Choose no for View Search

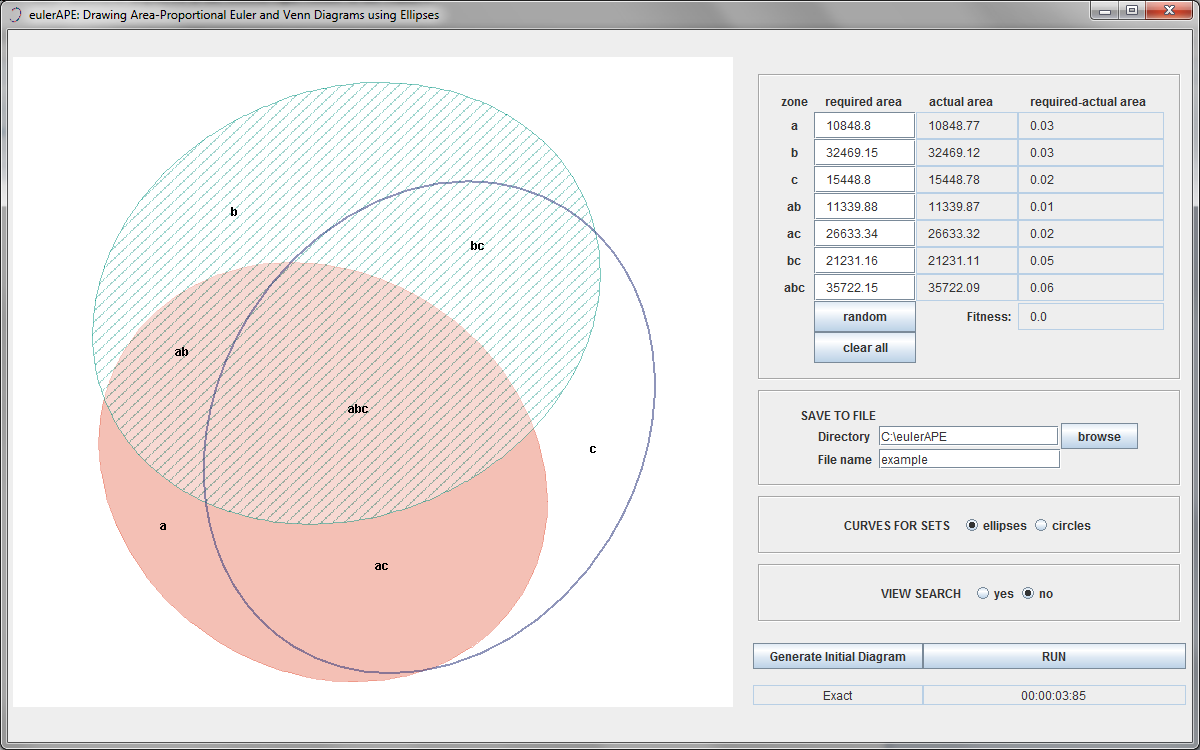click(x=1028, y=593)
